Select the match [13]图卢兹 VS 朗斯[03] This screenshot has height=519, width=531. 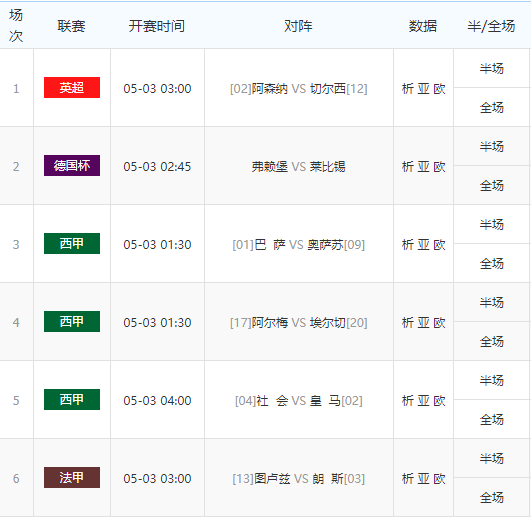pos(299,479)
